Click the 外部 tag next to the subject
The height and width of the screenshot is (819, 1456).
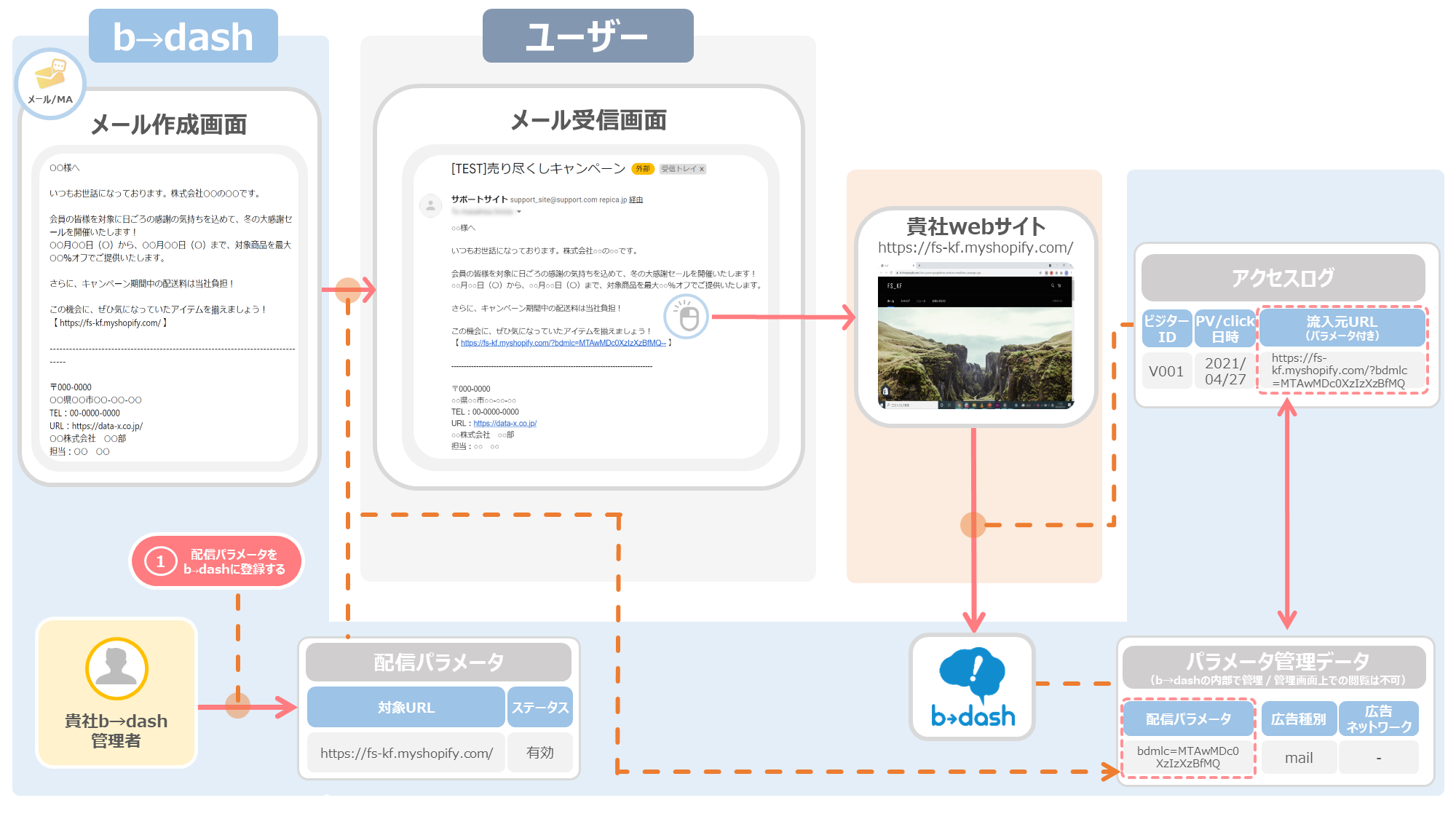coord(643,169)
